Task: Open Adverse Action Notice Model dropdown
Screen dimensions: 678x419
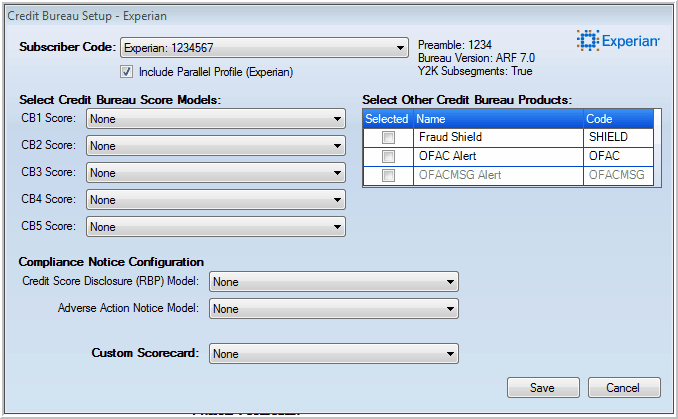Action: (x=334, y=309)
